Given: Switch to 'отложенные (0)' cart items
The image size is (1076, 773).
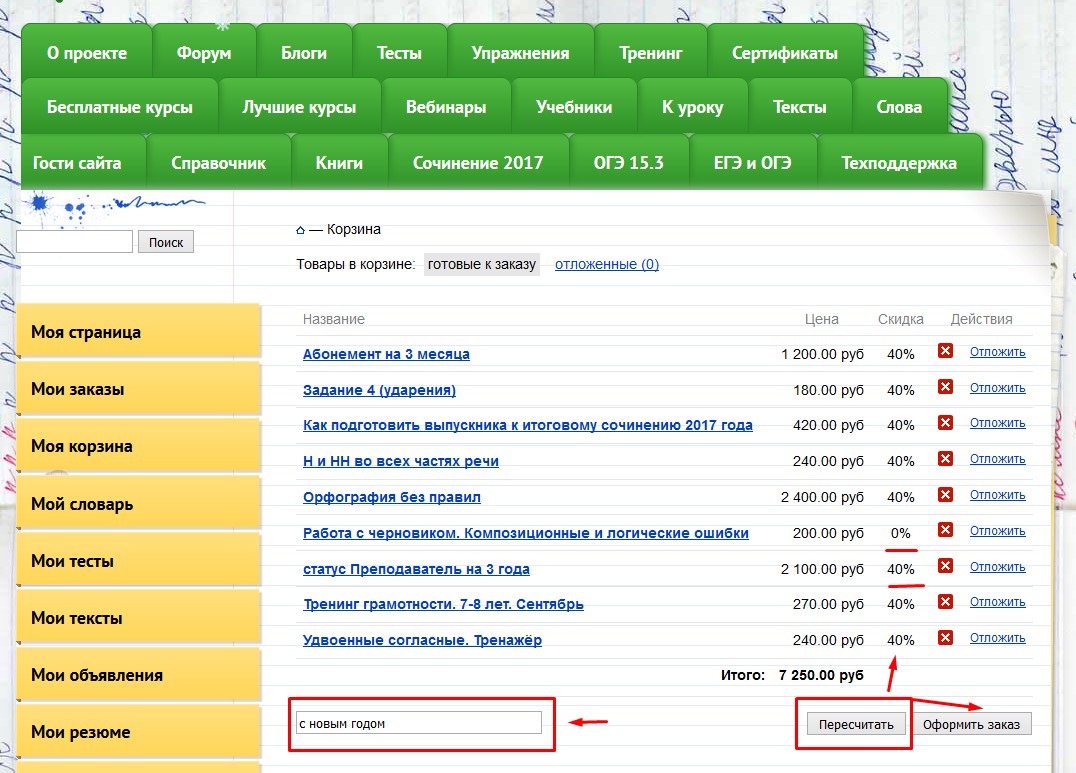Looking at the screenshot, I should click(x=607, y=265).
